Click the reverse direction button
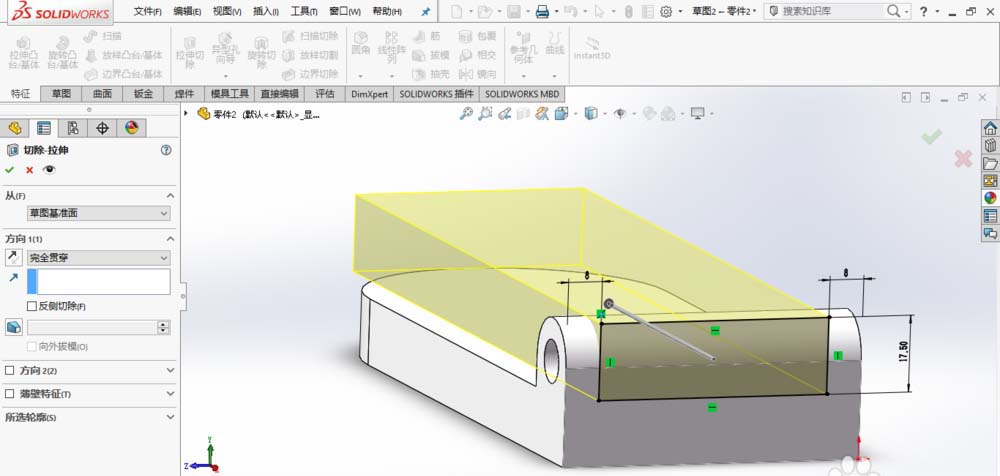This screenshot has width=1000, height=476. 13,258
